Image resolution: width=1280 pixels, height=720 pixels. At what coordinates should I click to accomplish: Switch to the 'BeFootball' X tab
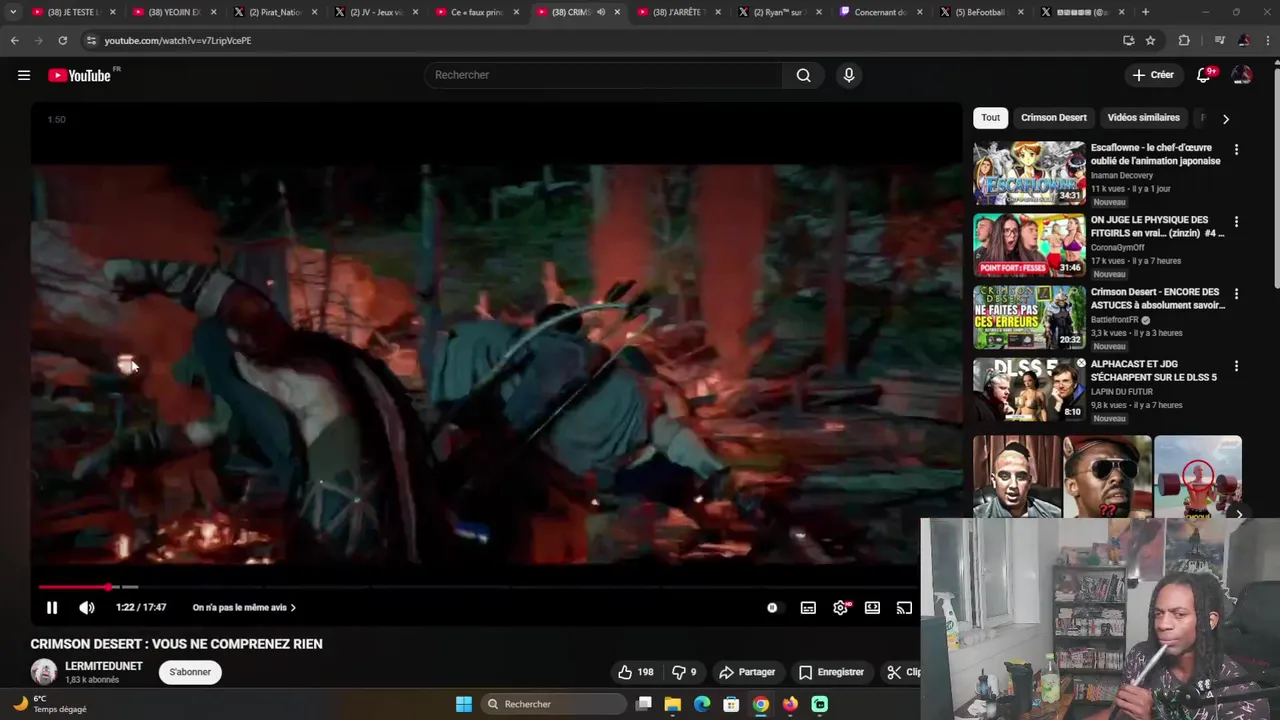981,12
